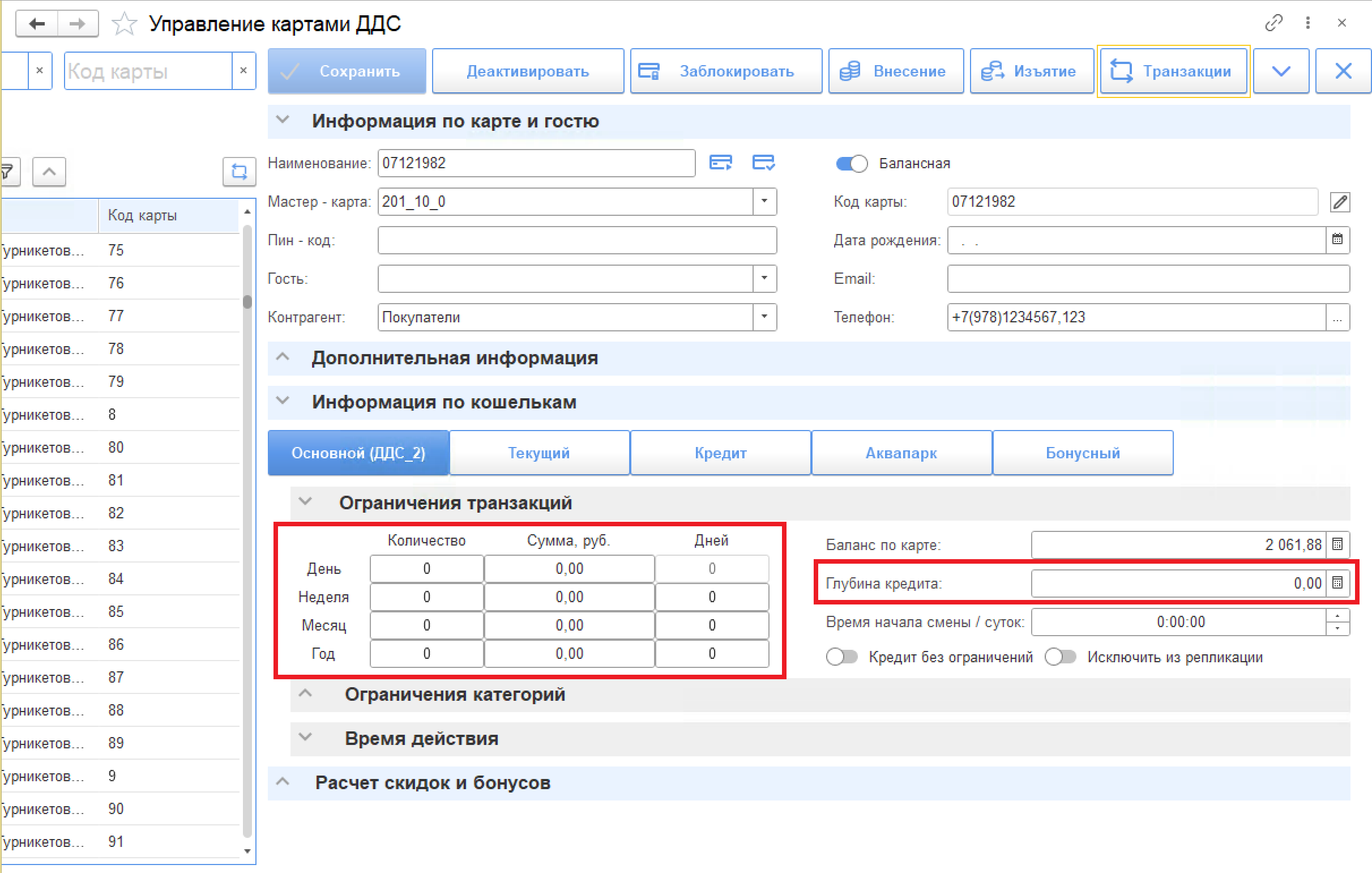The image size is (1372, 873).
Task: Switch to the Бонусный wallet tab
Action: 1083,453
